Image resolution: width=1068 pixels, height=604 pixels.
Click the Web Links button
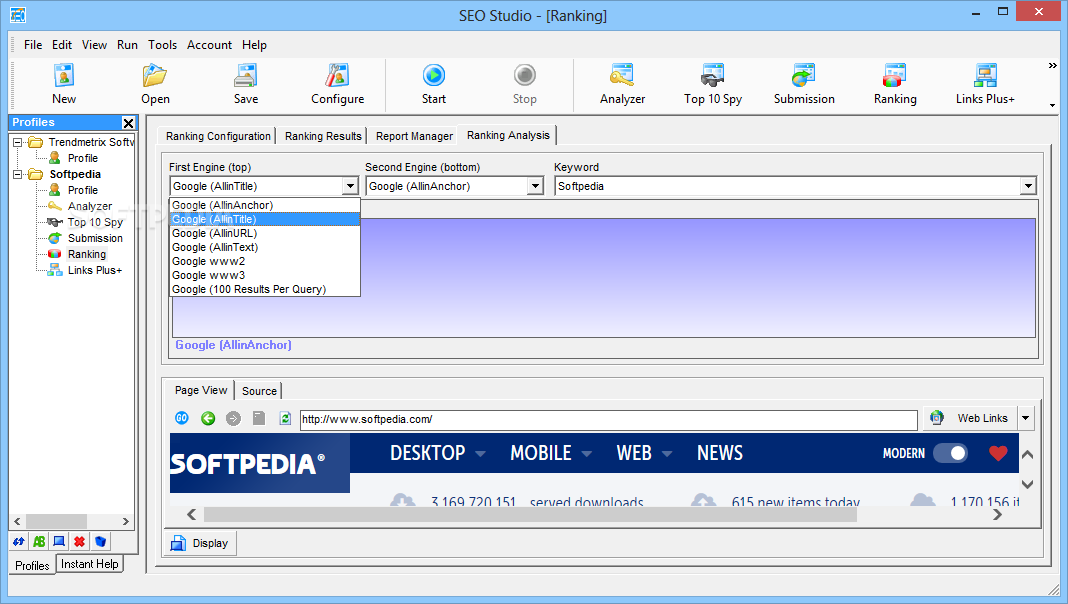coord(970,418)
